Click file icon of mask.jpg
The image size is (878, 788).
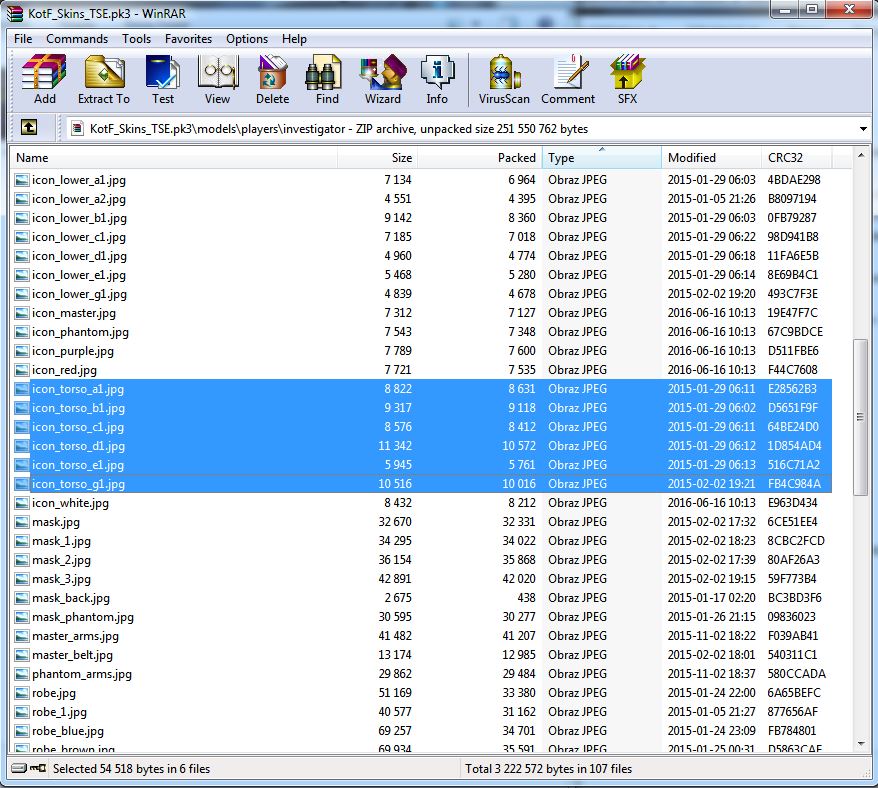tap(22, 522)
